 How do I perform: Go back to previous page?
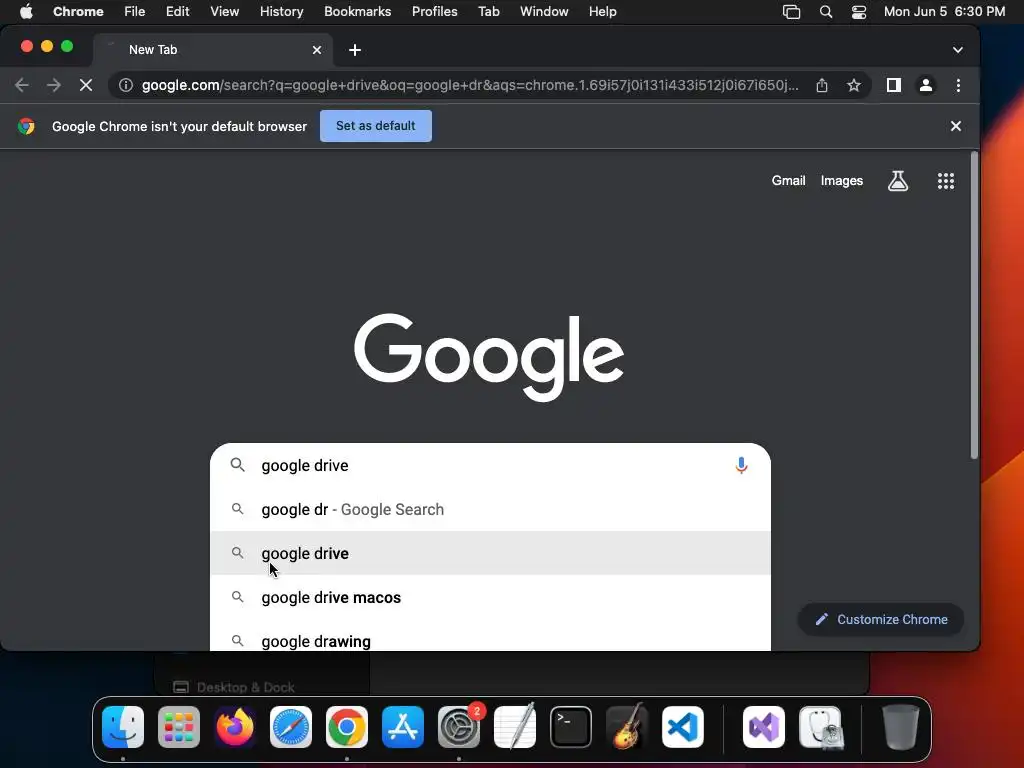[x=22, y=85]
